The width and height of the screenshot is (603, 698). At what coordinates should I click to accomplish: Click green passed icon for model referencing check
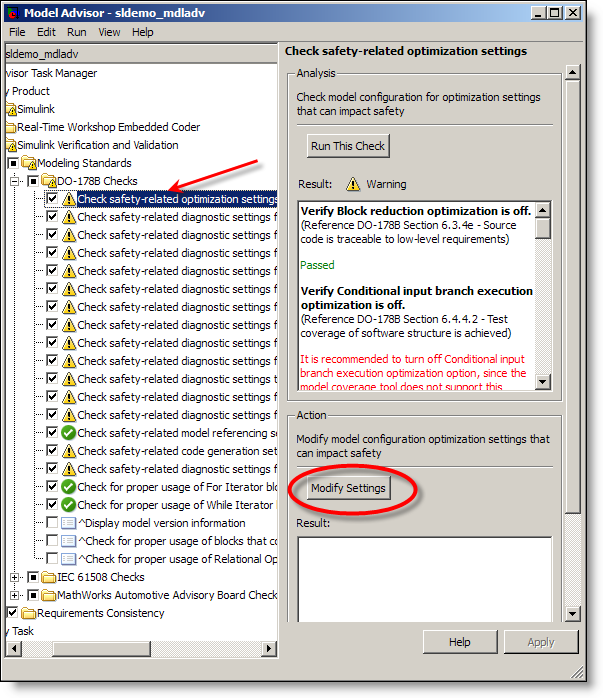coord(68,433)
